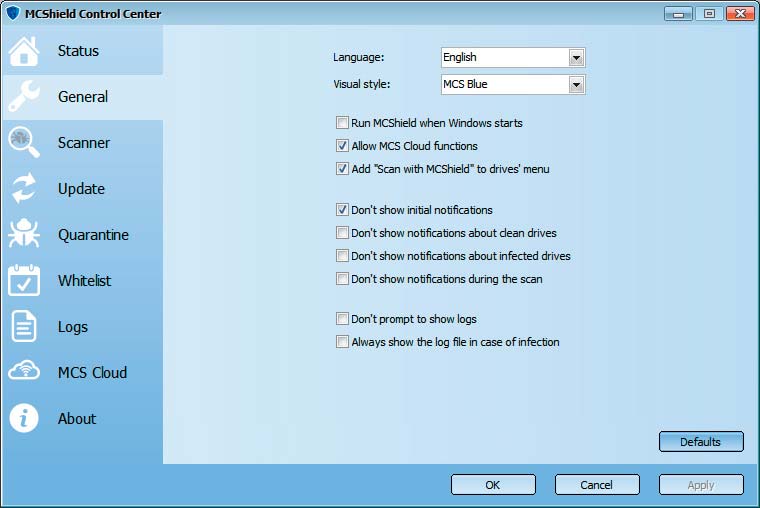
Task: Click the Visual style: label
Action: click(362, 84)
